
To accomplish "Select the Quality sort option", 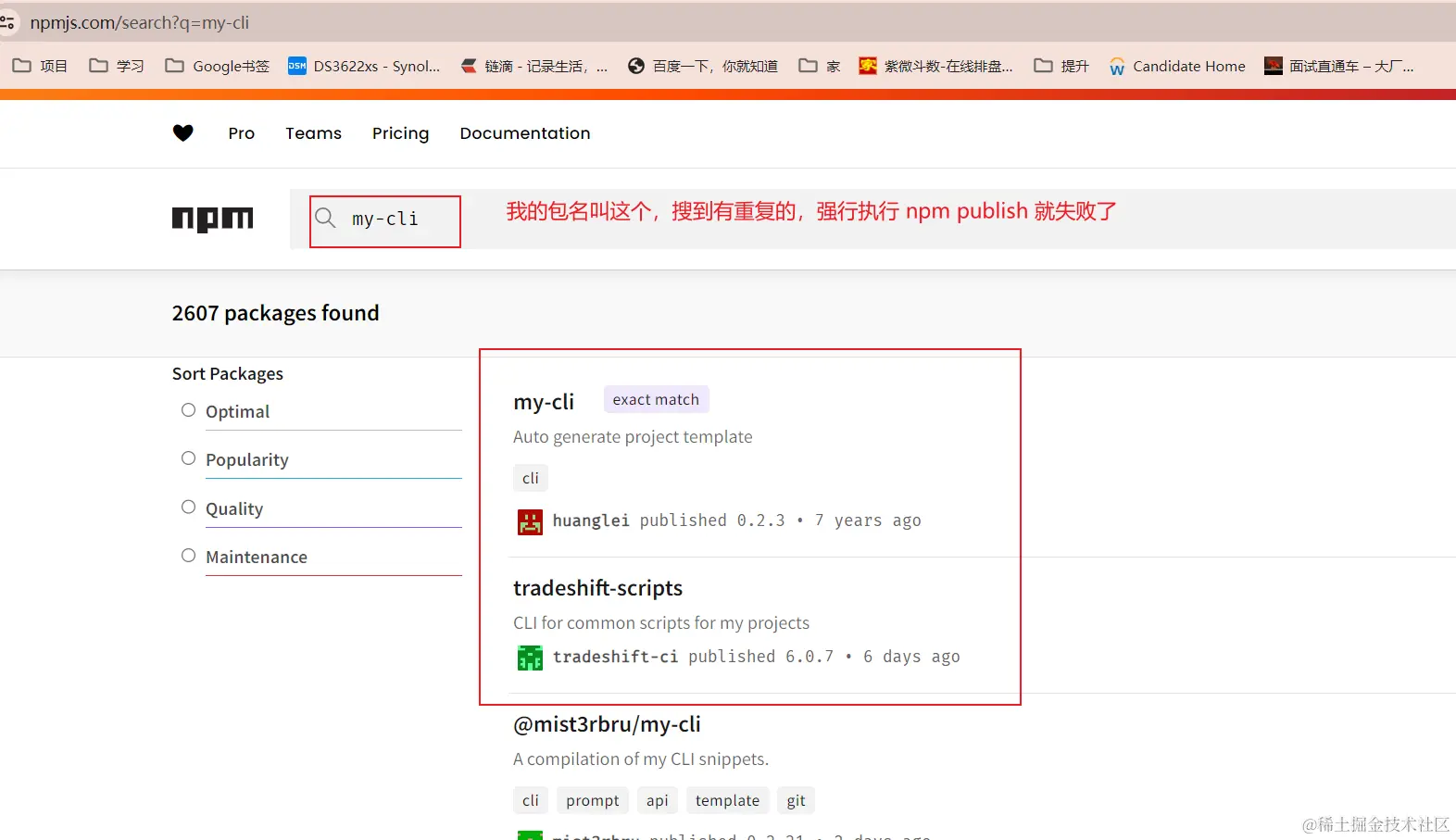I will [189, 508].
